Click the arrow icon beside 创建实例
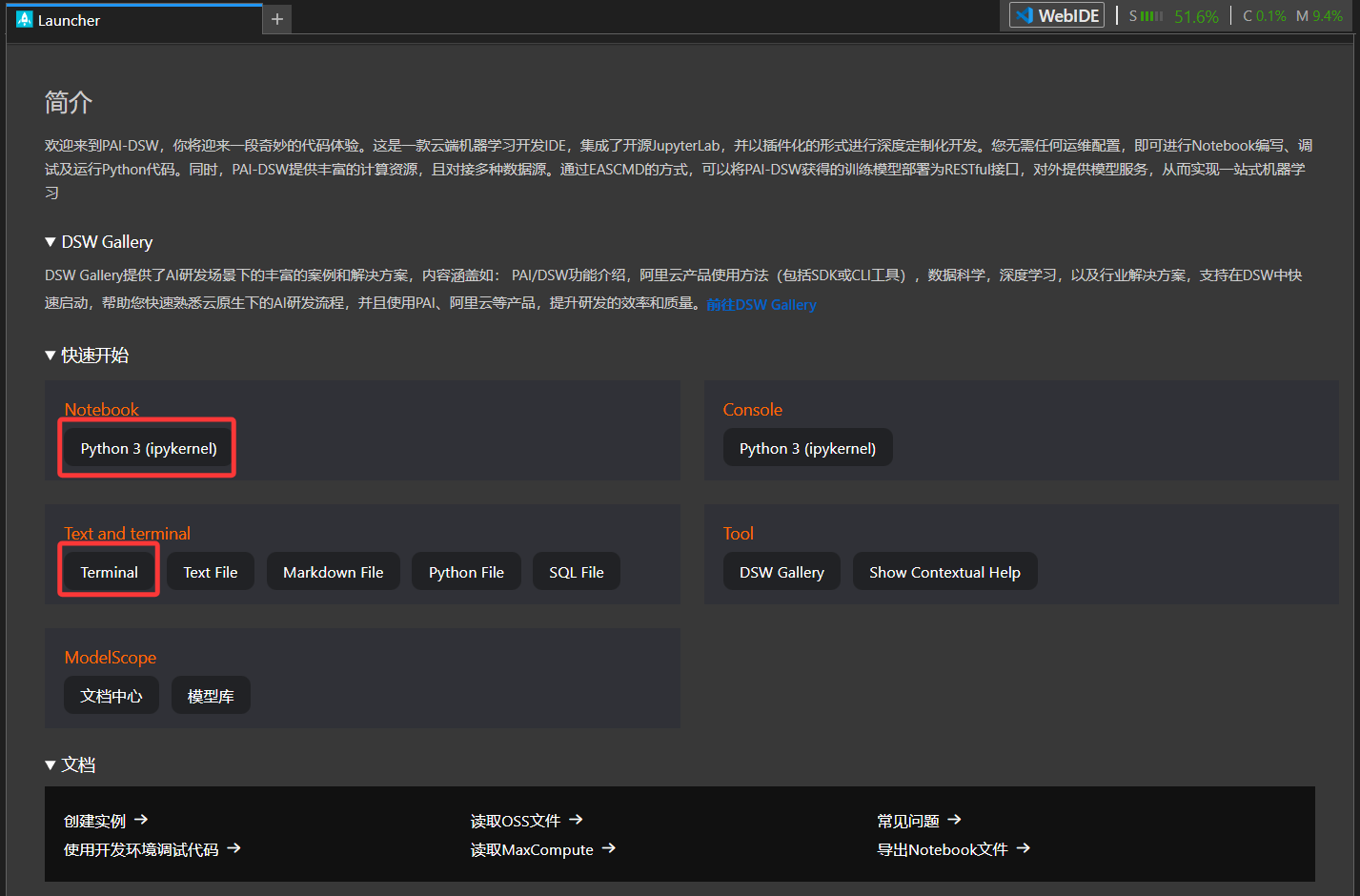Image resolution: width=1360 pixels, height=896 pixels. click(x=141, y=820)
